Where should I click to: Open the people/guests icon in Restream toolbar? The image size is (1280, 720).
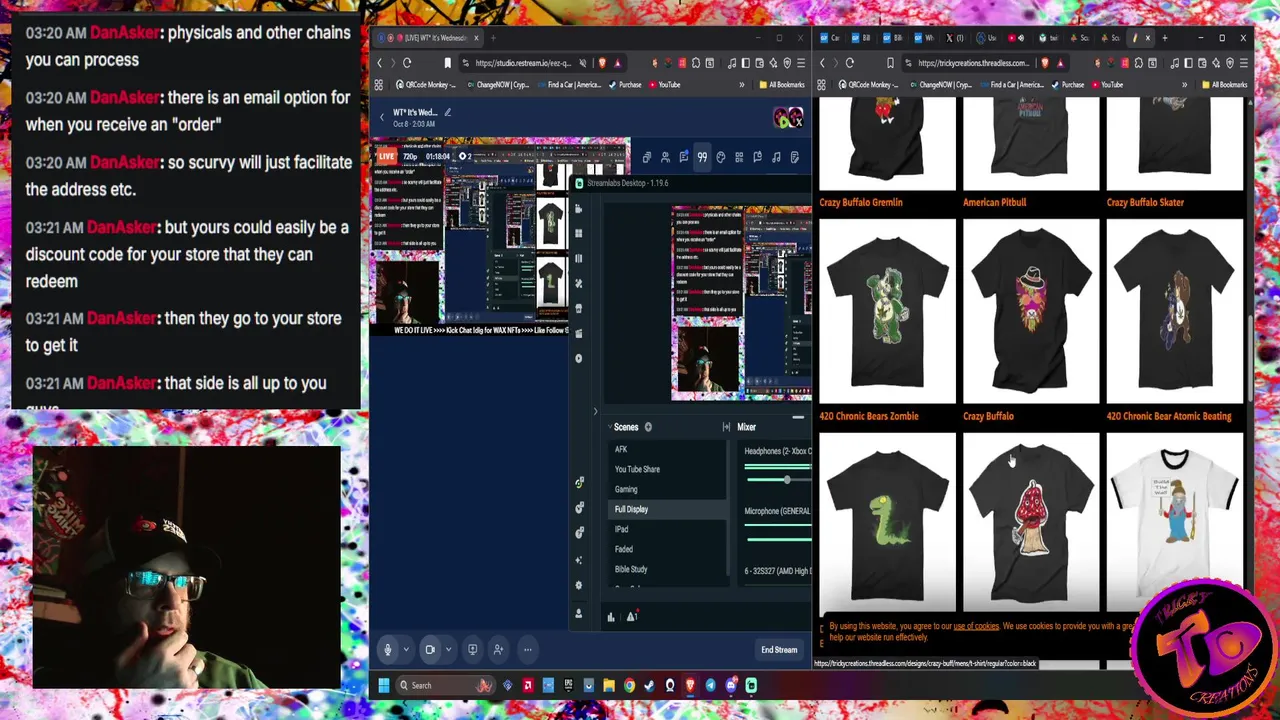[665, 157]
